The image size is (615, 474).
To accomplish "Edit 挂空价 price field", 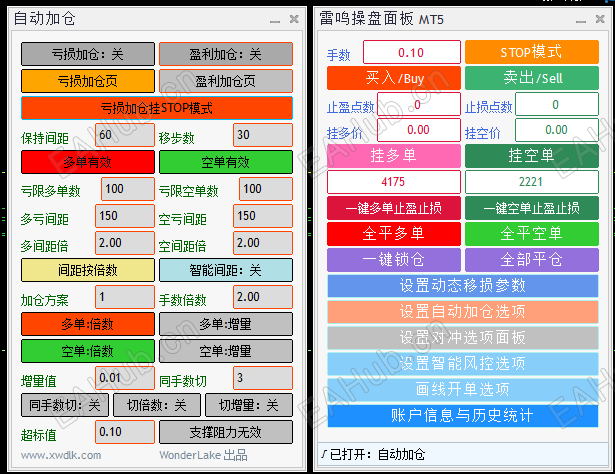I will (557, 130).
